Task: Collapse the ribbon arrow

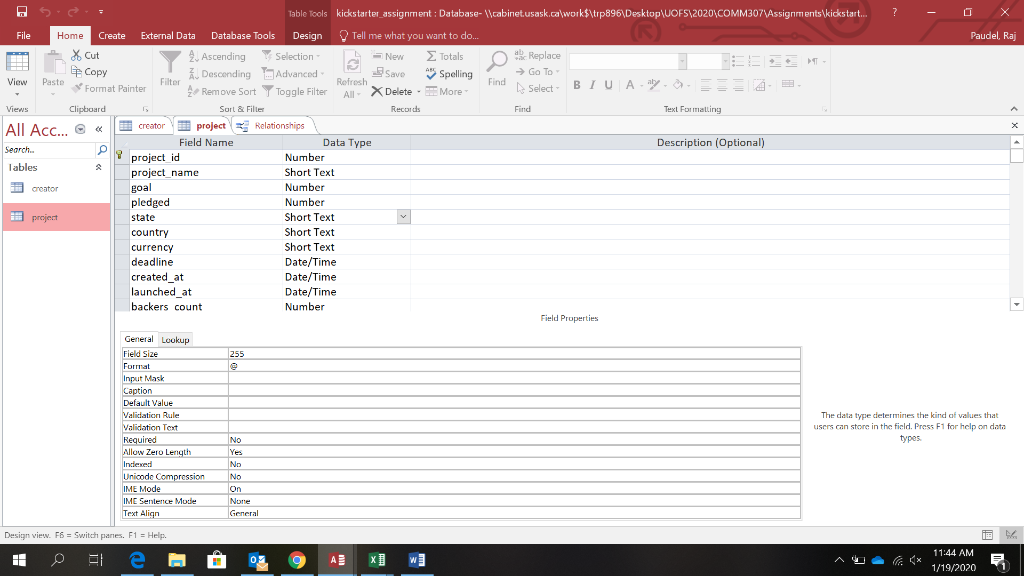Action: pyautogui.click(x=1014, y=109)
